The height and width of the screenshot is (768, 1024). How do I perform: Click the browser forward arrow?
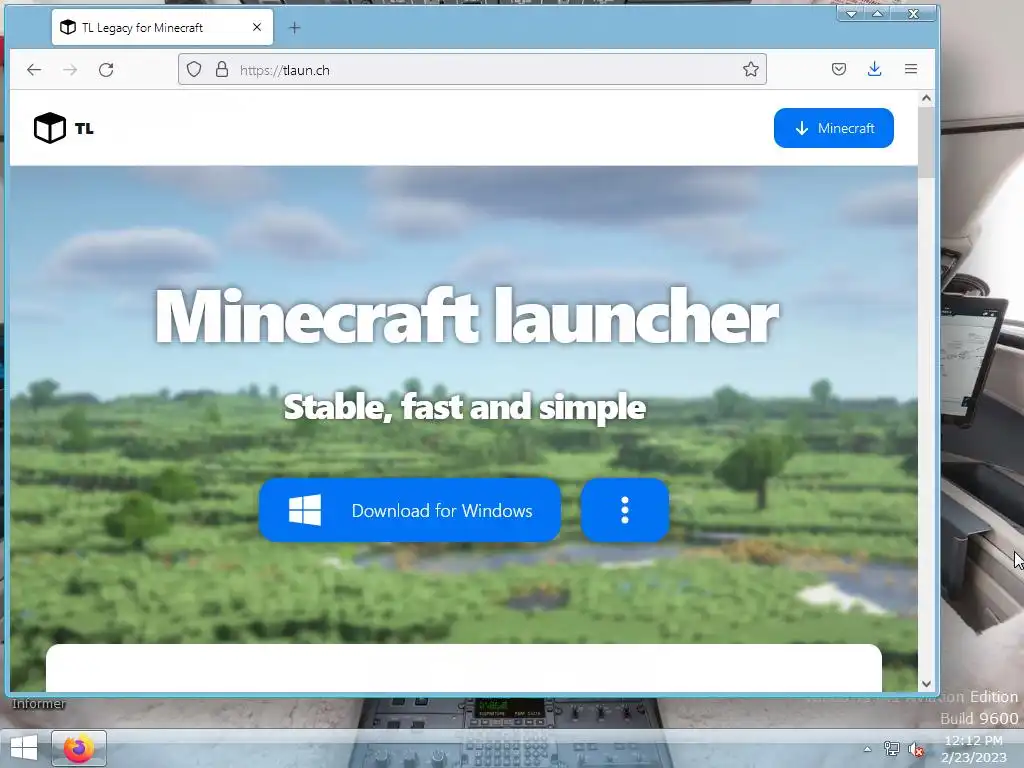pyautogui.click(x=70, y=69)
